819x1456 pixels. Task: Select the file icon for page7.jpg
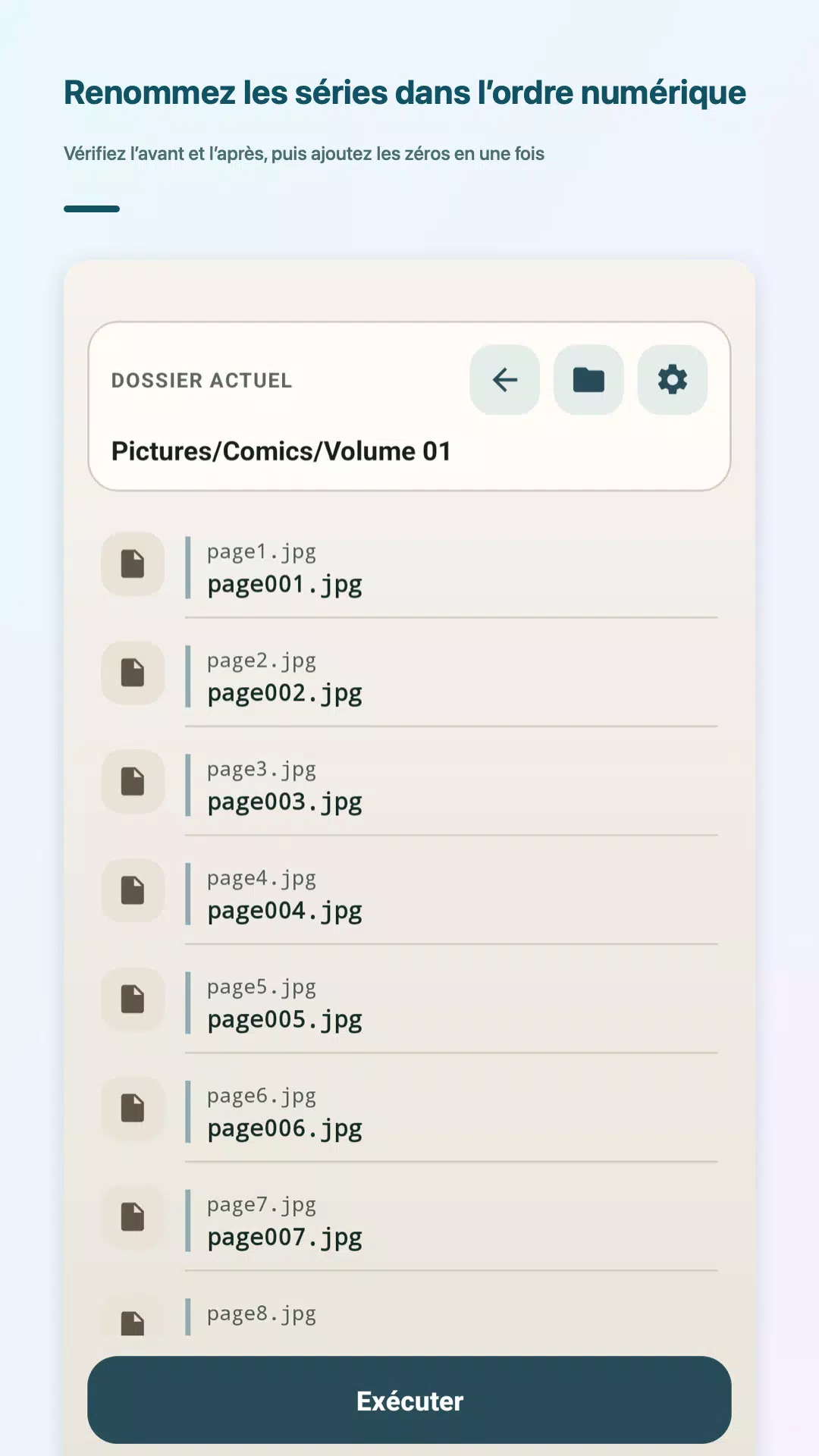[x=133, y=1217]
